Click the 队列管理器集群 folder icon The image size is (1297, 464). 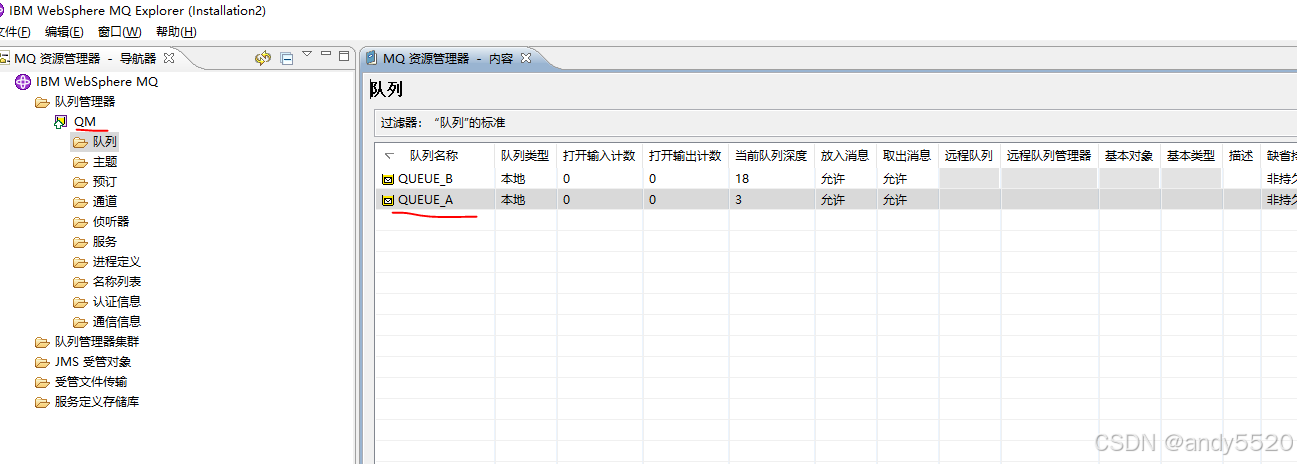click(42, 342)
